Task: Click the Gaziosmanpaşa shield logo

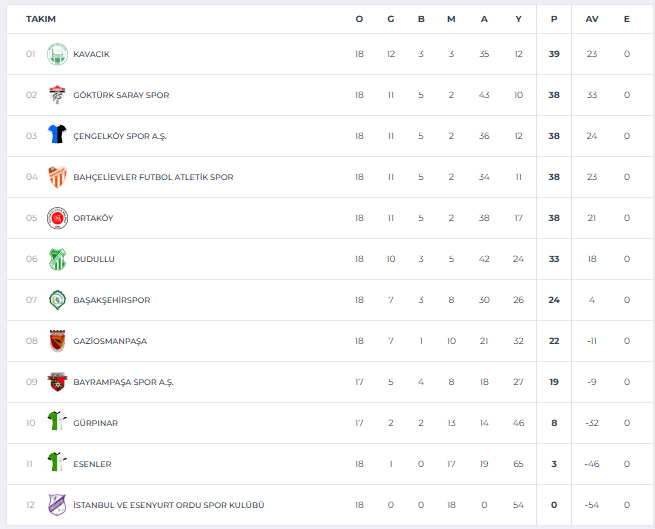Action: (57, 341)
